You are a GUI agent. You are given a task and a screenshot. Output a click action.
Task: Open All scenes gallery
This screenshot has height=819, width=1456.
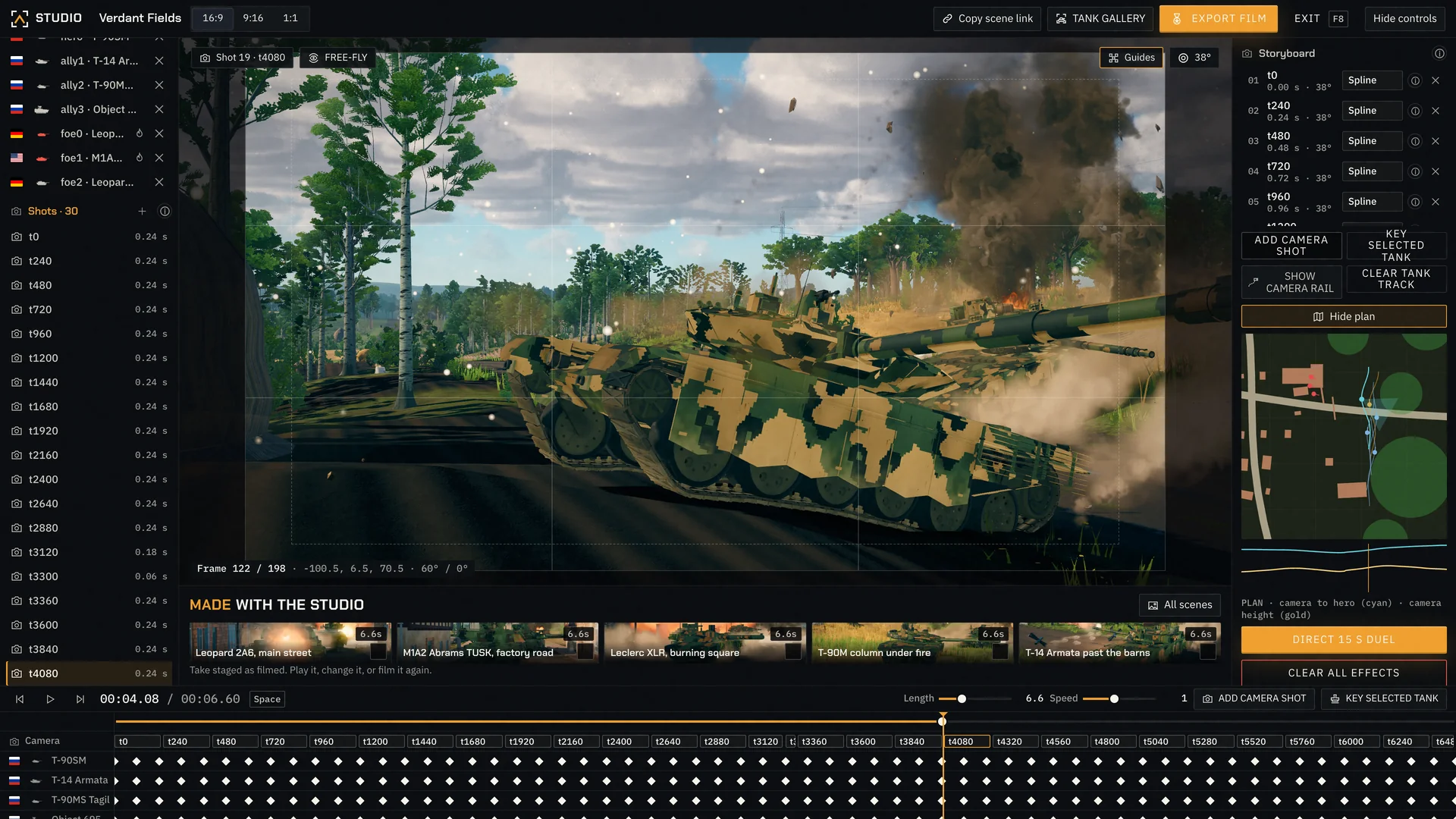pos(1179,605)
